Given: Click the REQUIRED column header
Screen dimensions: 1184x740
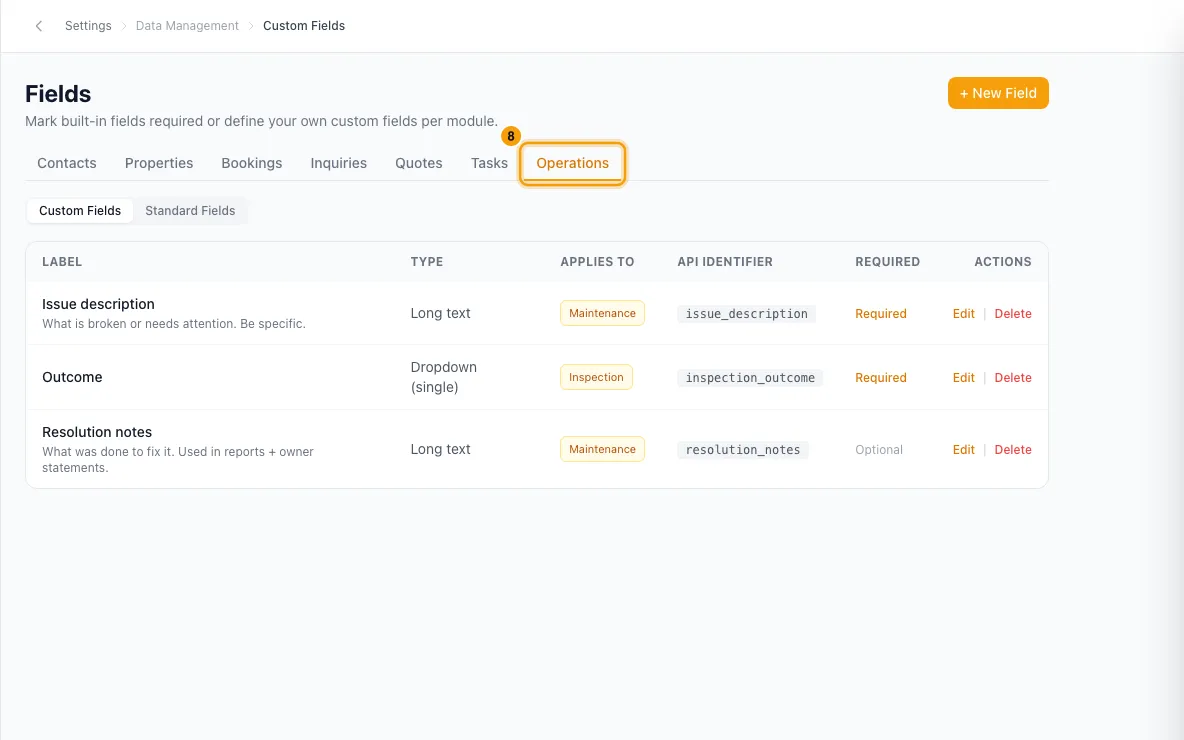Looking at the screenshot, I should click(887, 262).
